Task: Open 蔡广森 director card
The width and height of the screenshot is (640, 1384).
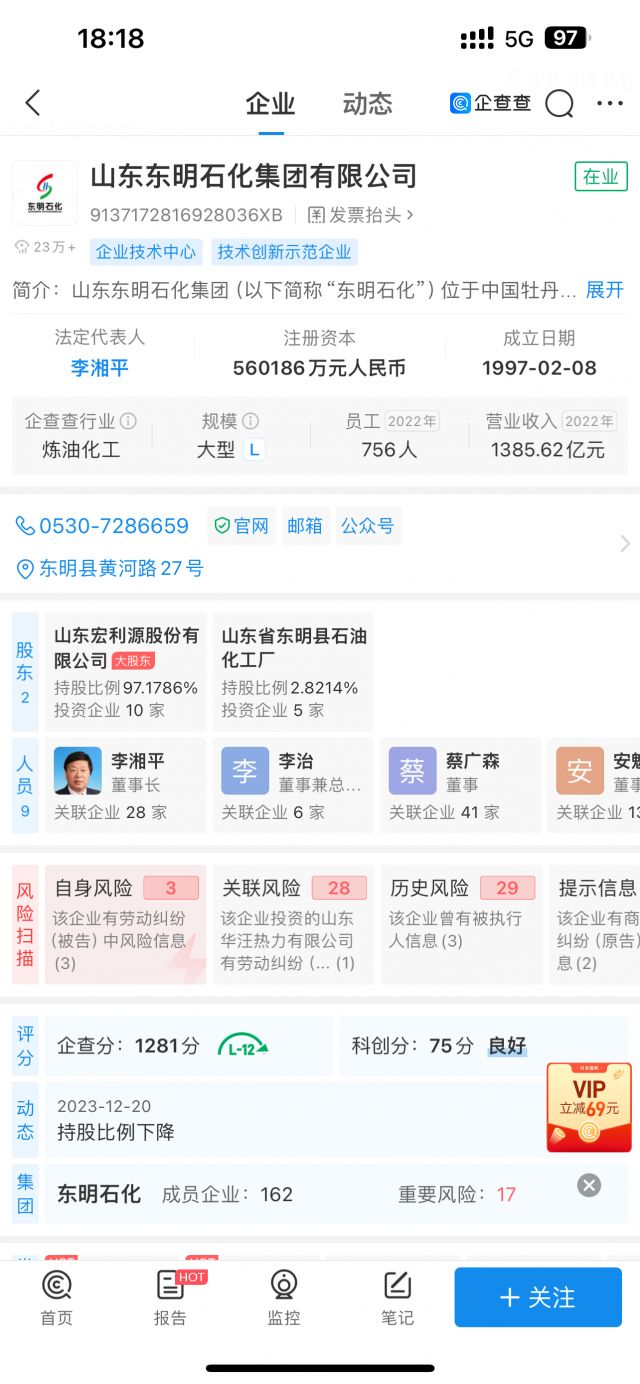Action: tap(461, 786)
